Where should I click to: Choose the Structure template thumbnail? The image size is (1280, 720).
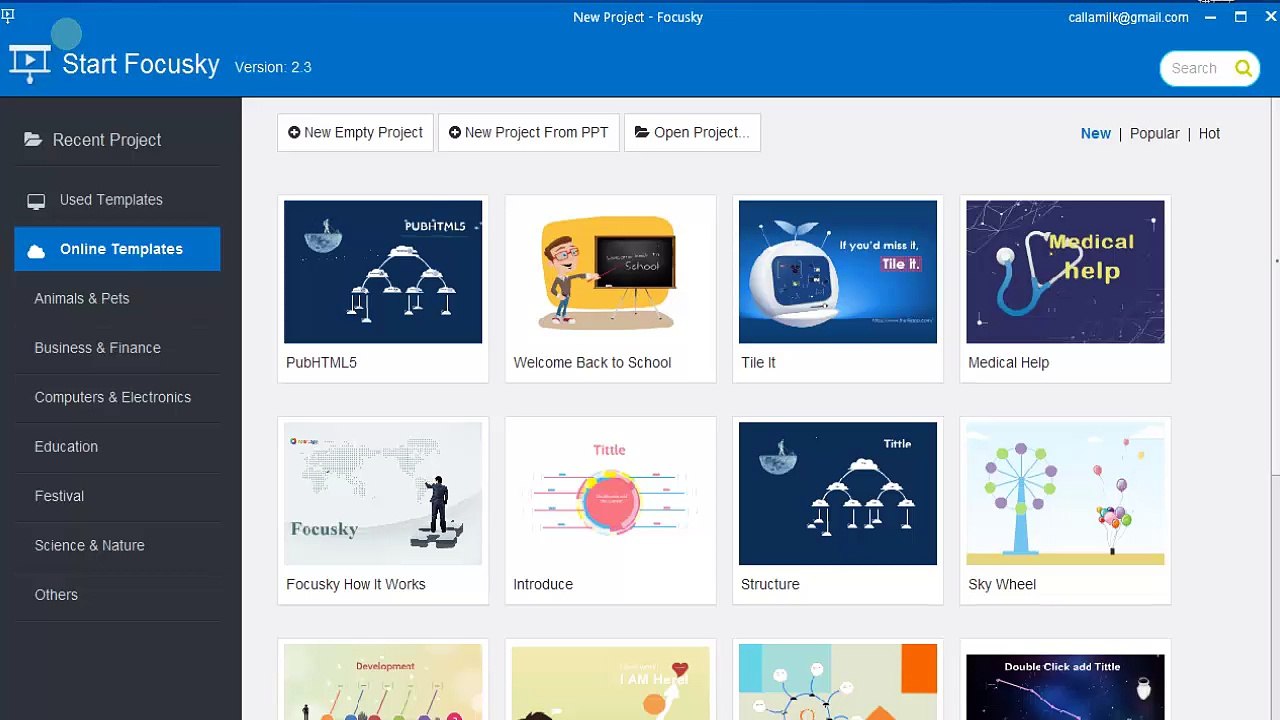pos(838,493)
